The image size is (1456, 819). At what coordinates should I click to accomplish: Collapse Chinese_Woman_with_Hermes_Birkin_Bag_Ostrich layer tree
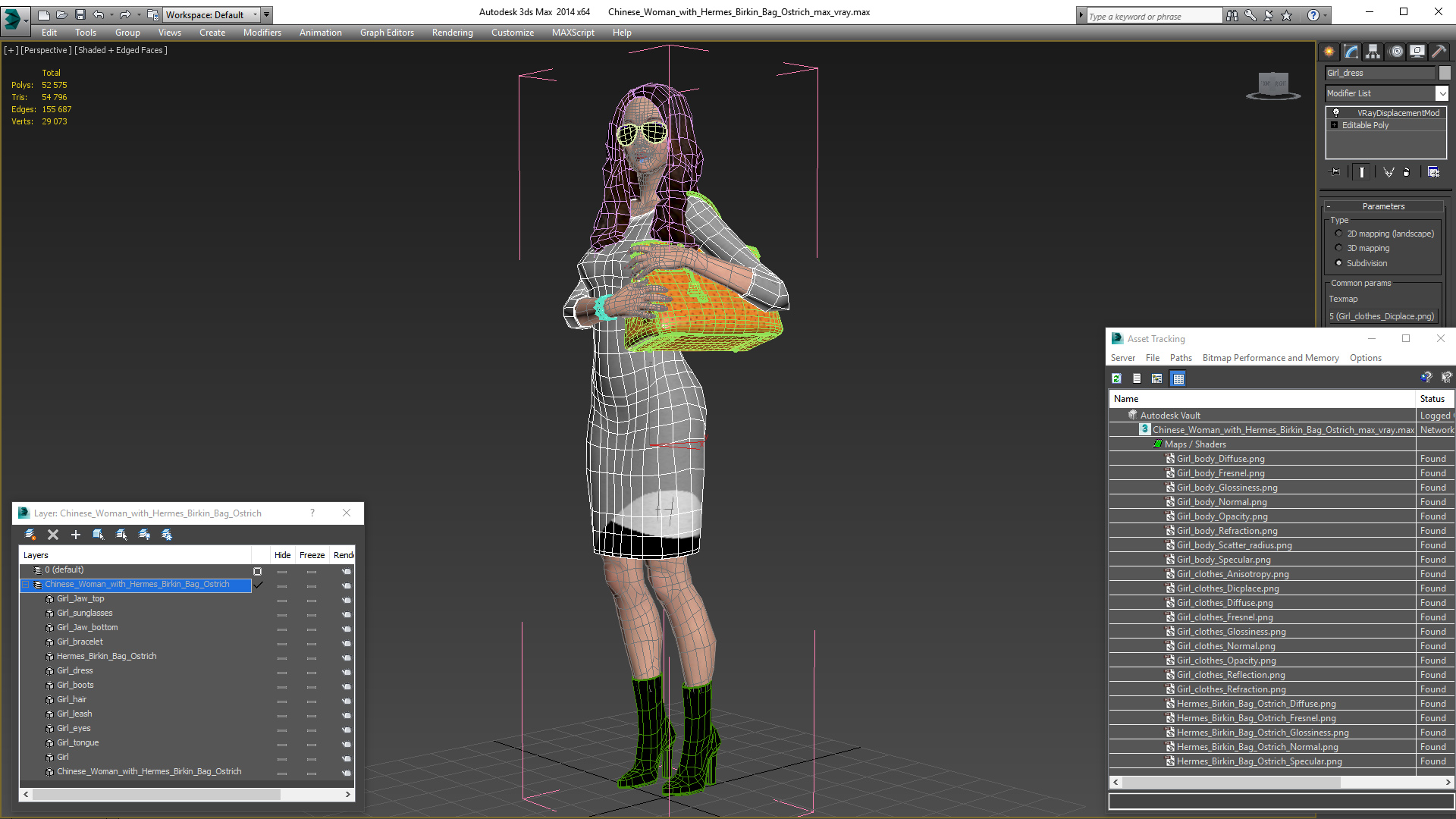[25, 585]
